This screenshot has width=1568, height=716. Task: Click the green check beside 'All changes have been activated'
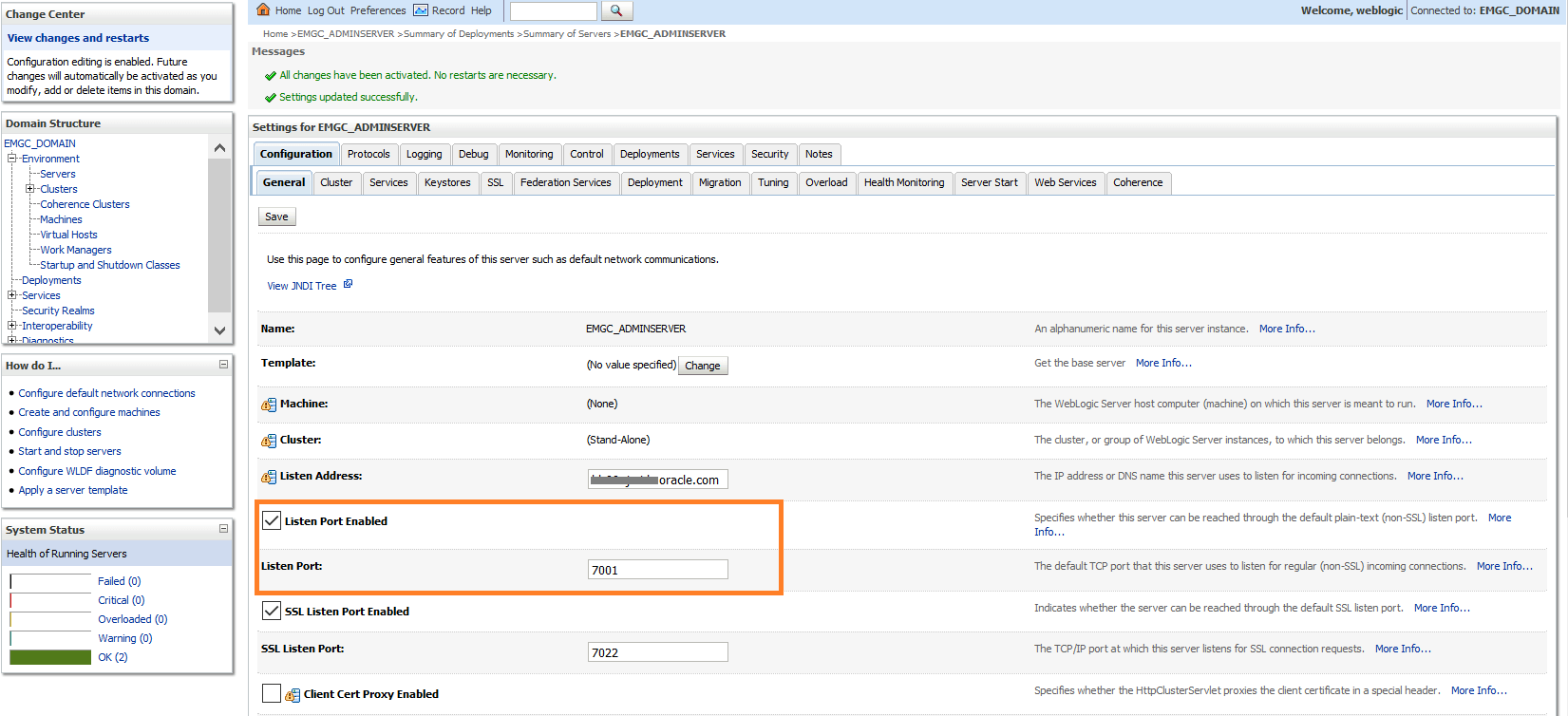271,76
